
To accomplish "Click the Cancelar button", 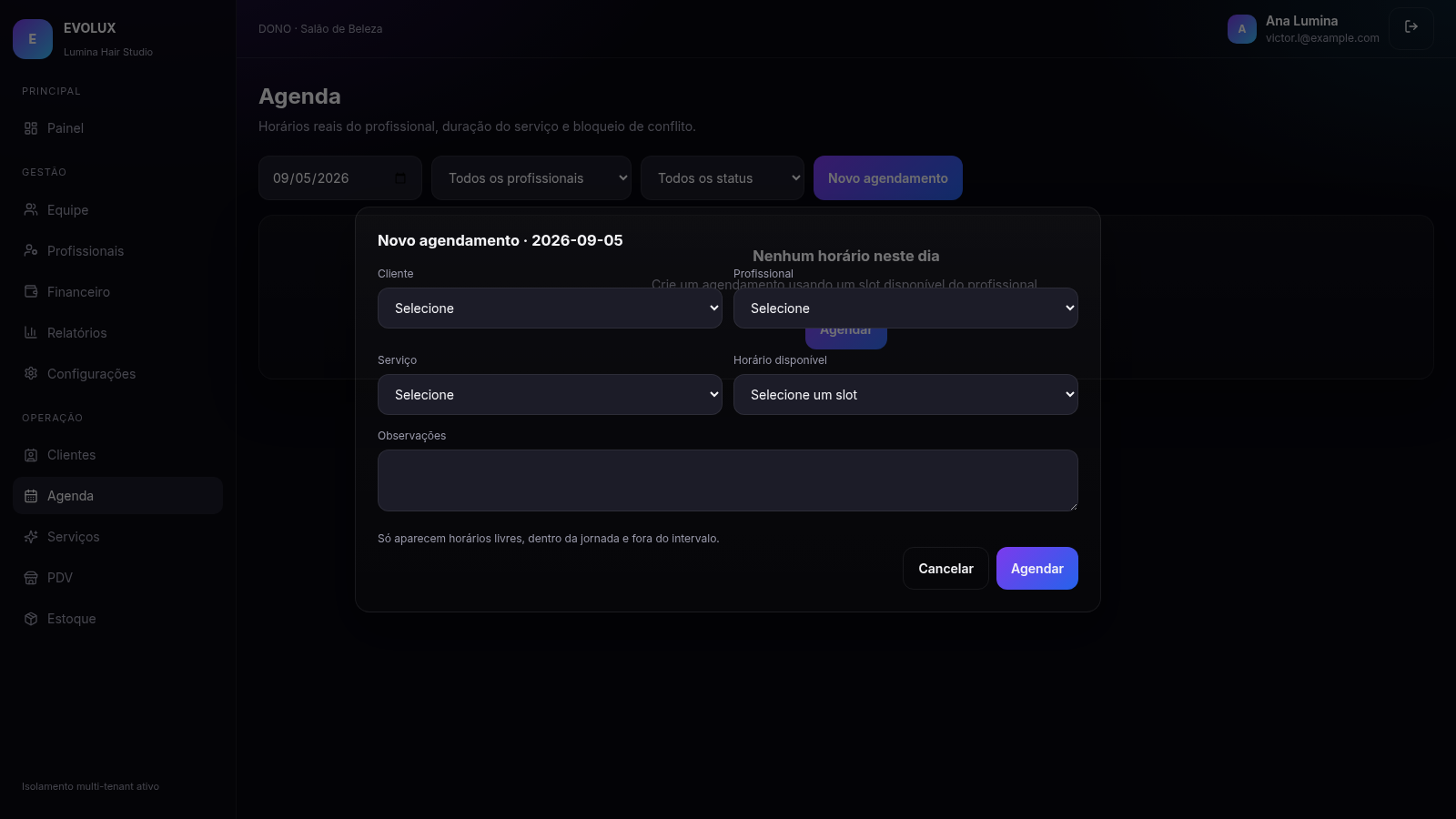I will [x=945, y=569].
